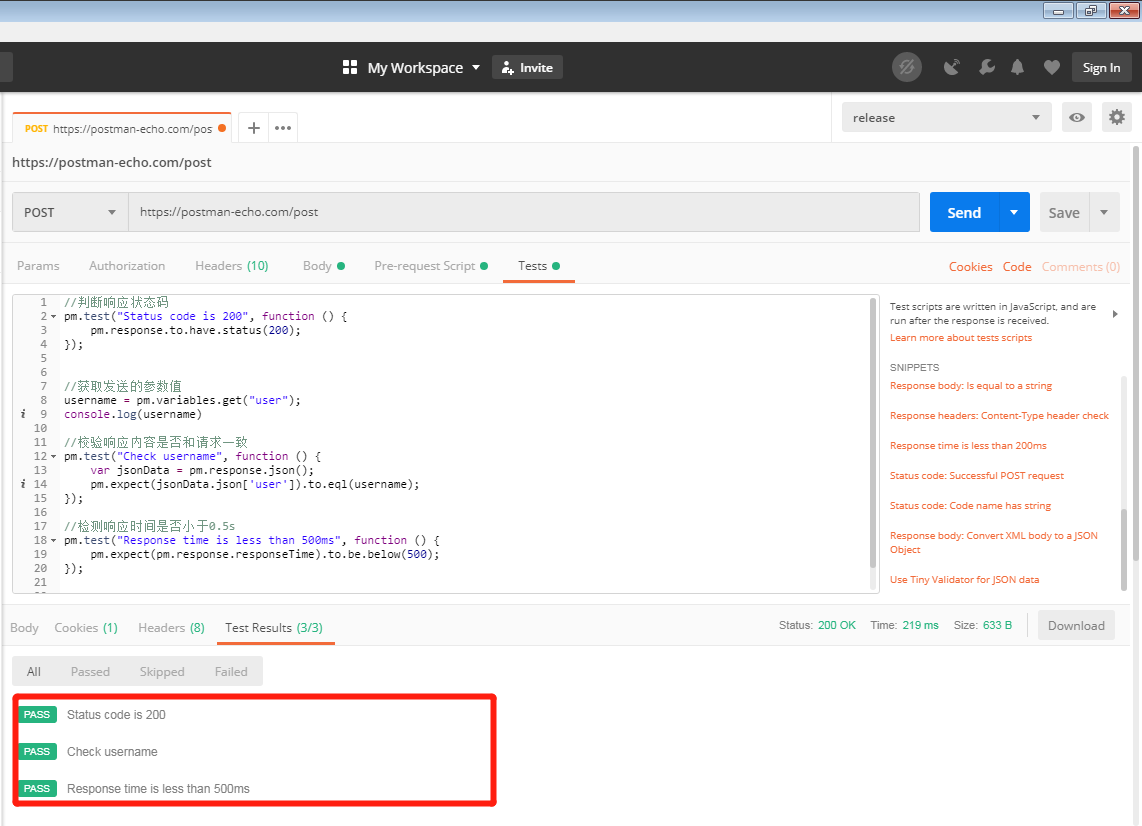Open the release environment dropdown
This screenshot has width=1142, height=826.
pos(946,117)
